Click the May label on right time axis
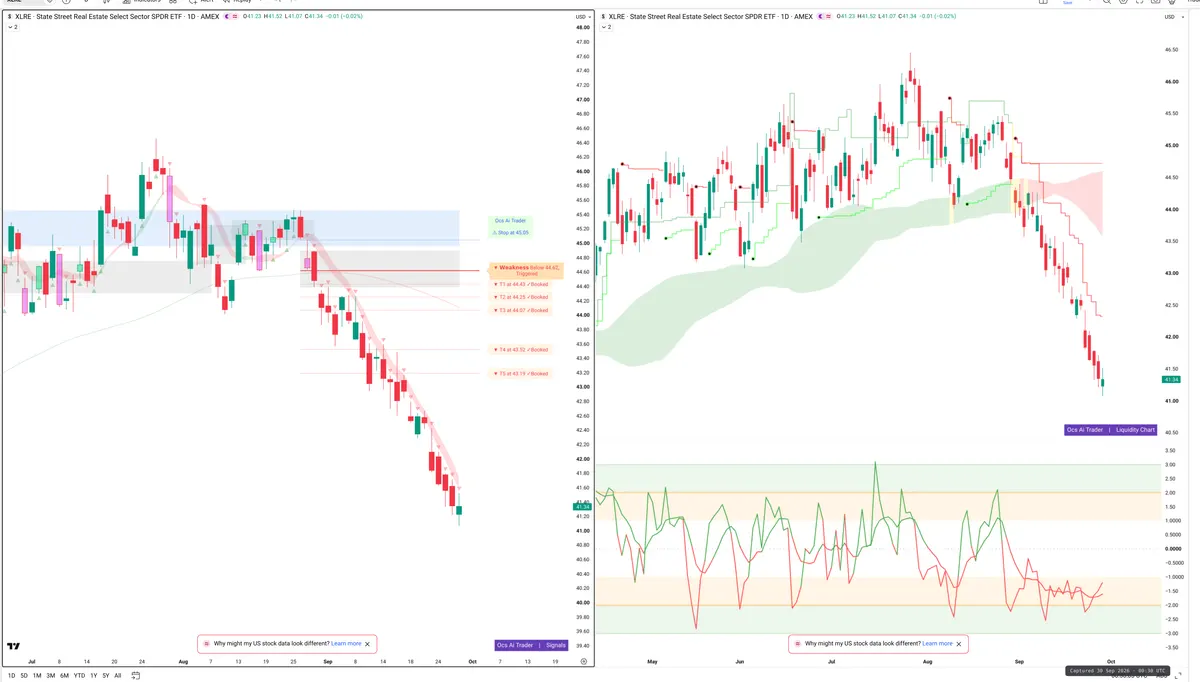Screen dimensions: 1200x682 click(x=653, y=661)
